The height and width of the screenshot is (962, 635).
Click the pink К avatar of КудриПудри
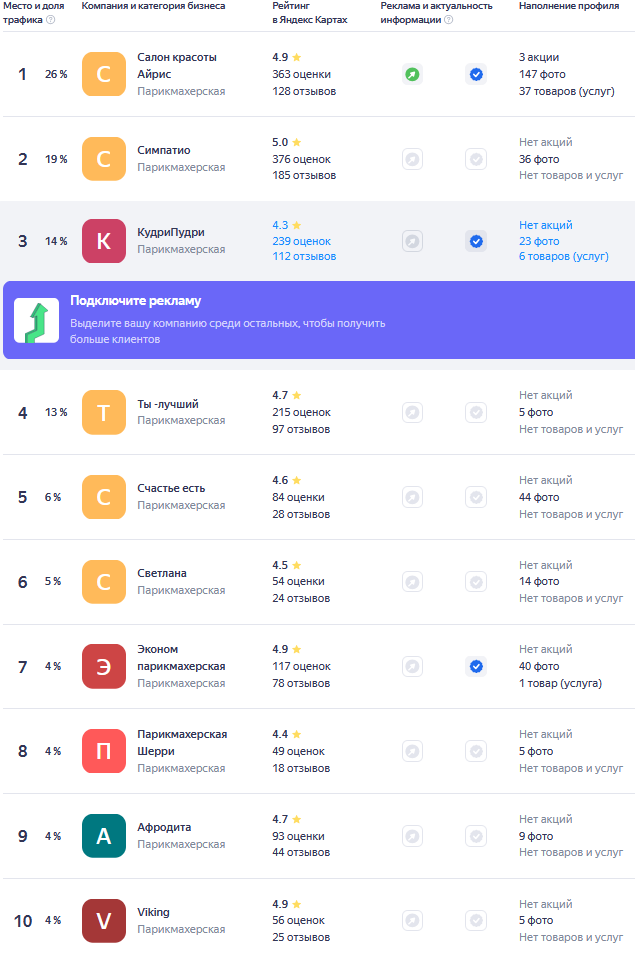(x=104, y=241)
